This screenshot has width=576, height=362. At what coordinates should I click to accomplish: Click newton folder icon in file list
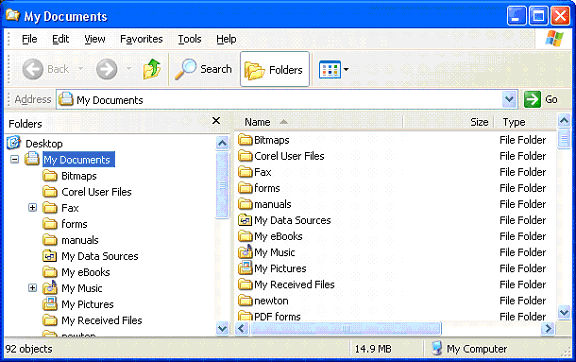pyautogui.click(x=245, y=301)
